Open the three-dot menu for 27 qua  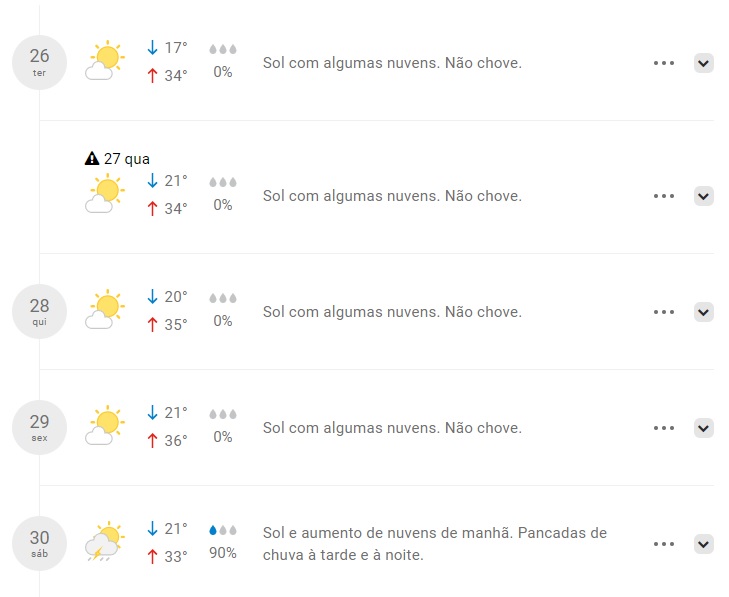pyautogui.click(x=664, y=196)
